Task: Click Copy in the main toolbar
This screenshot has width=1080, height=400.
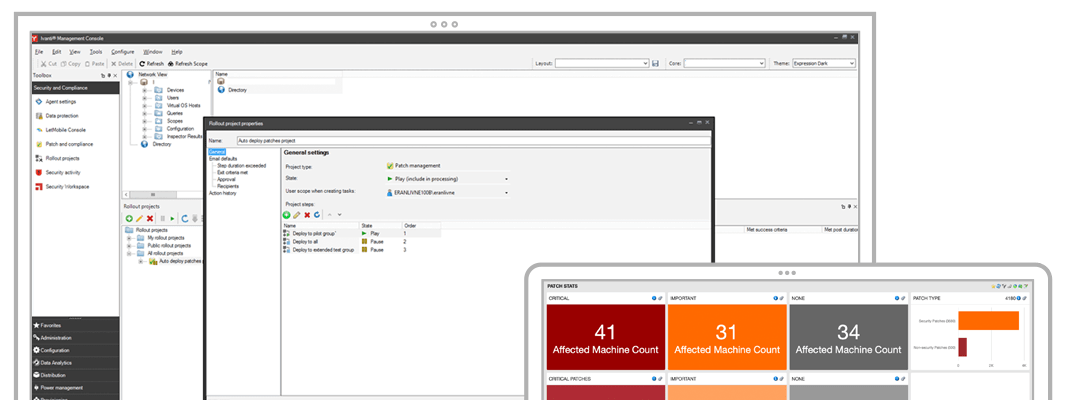Action: (x=71, y=63)
